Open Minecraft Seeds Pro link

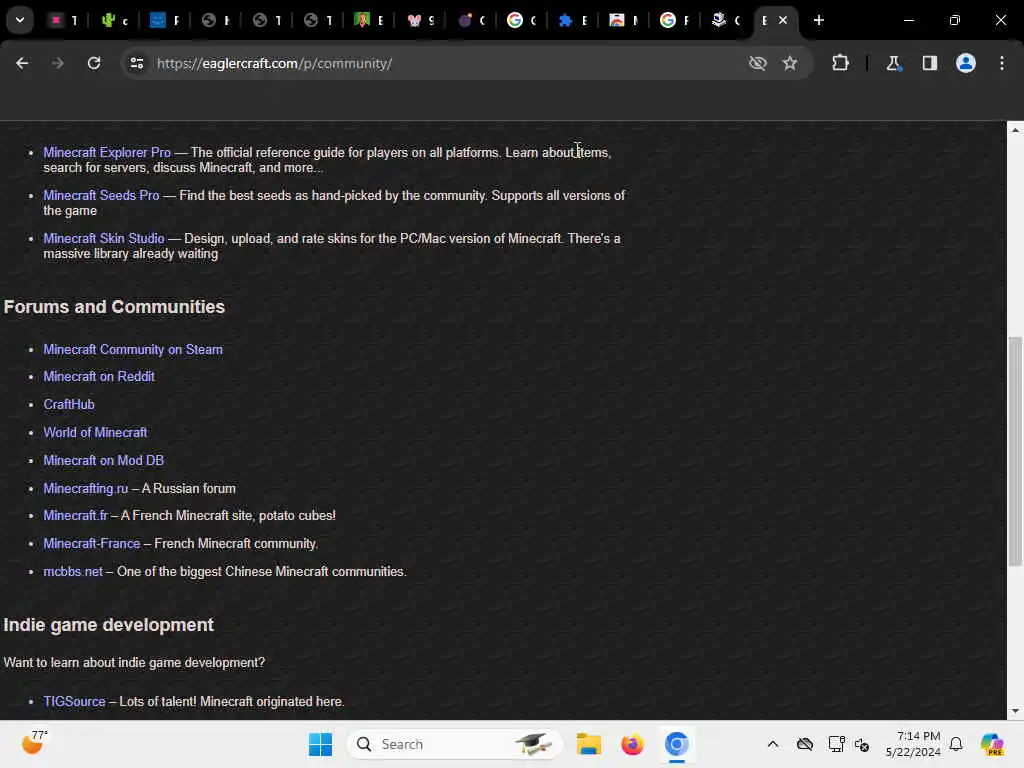101,195
